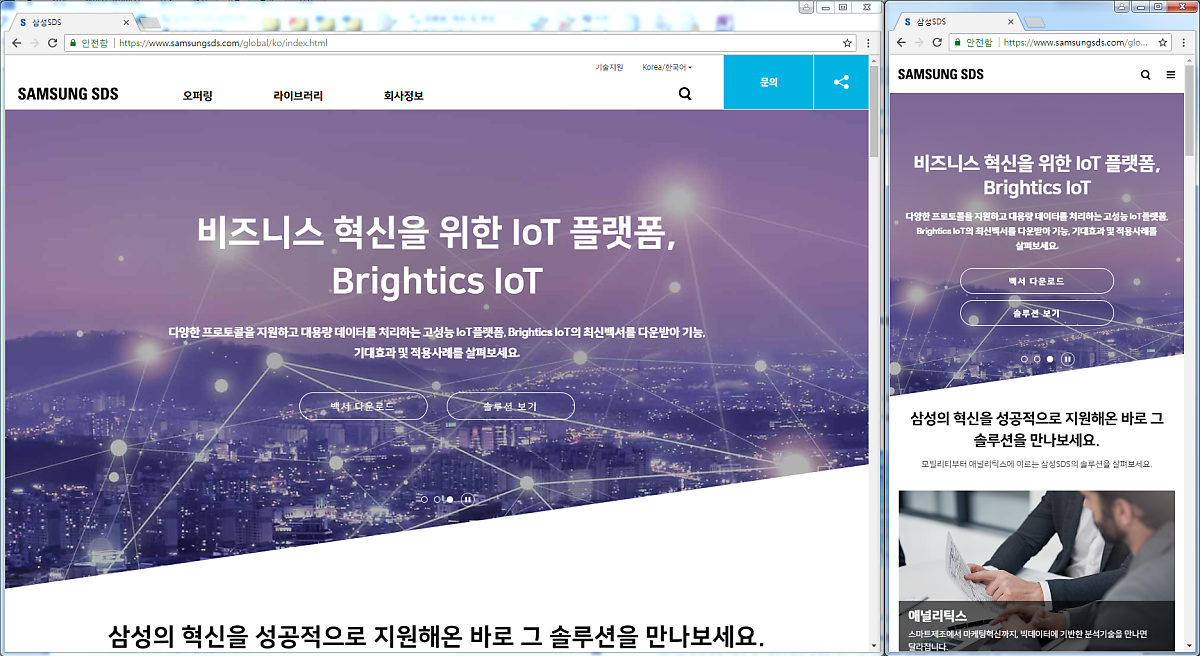Viewport: 1200px width, 656px height.
Task: Select the second carousel dot in the left window
Action: tap(437, 499)
